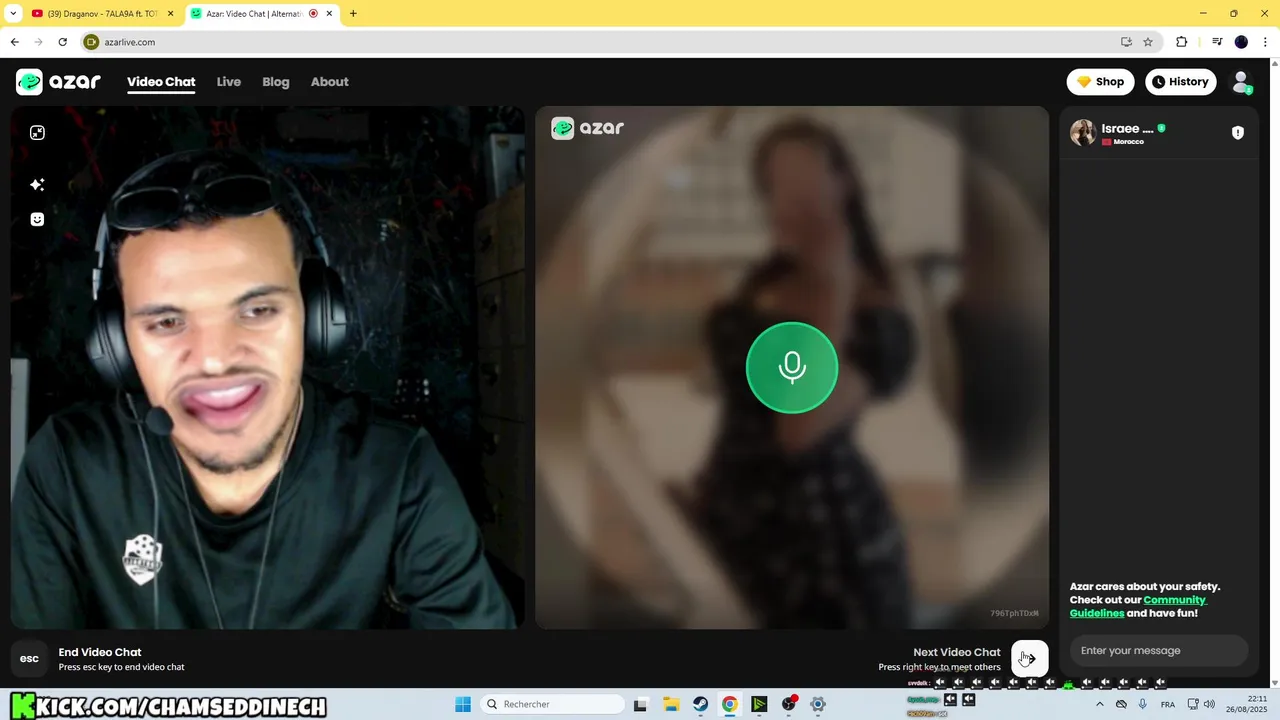1280x720 pixels.
Task: Open media controls in Chrome toolbar
Action: click(x=1217, y=42)
